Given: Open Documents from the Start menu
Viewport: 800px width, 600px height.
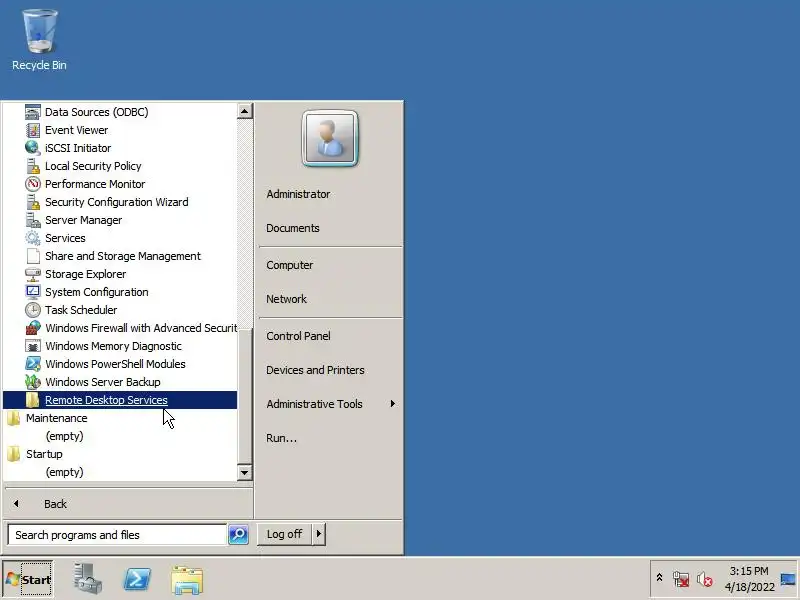Looking at the screenshot, I should tap(293, 228).
